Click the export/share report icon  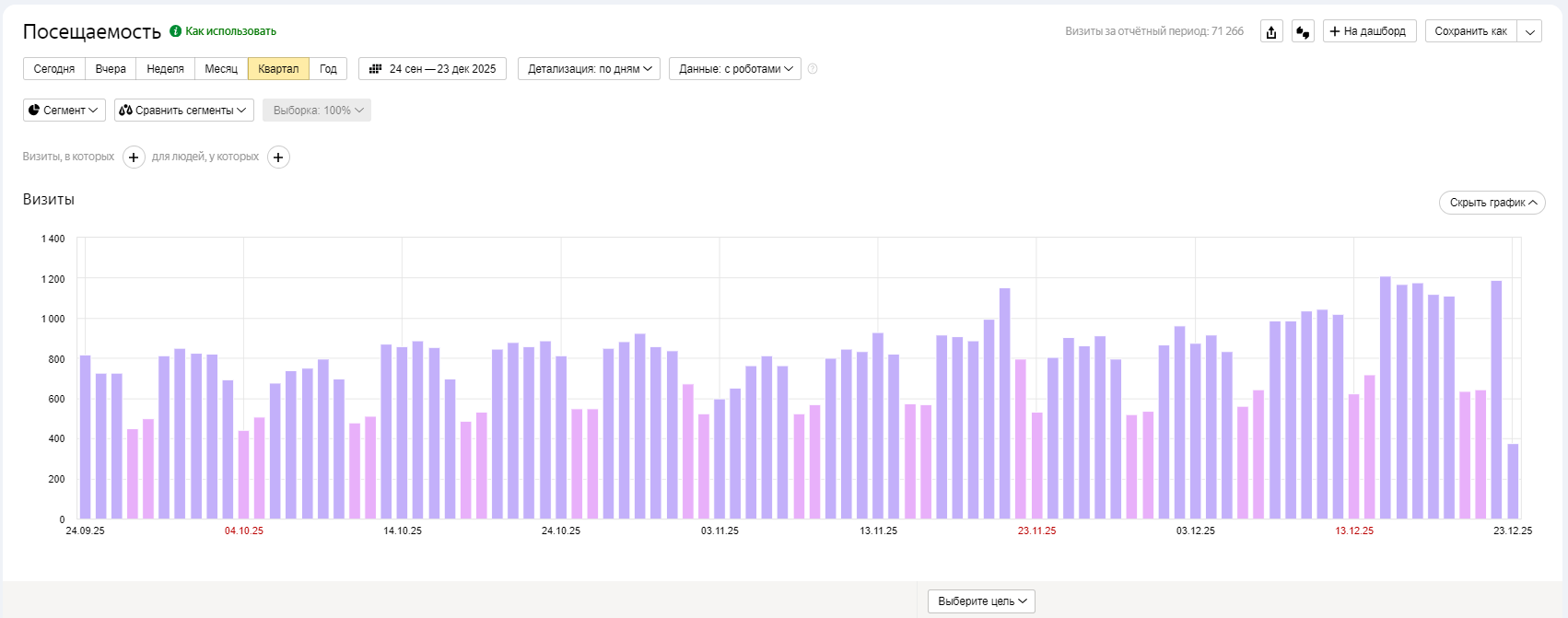1271,32
